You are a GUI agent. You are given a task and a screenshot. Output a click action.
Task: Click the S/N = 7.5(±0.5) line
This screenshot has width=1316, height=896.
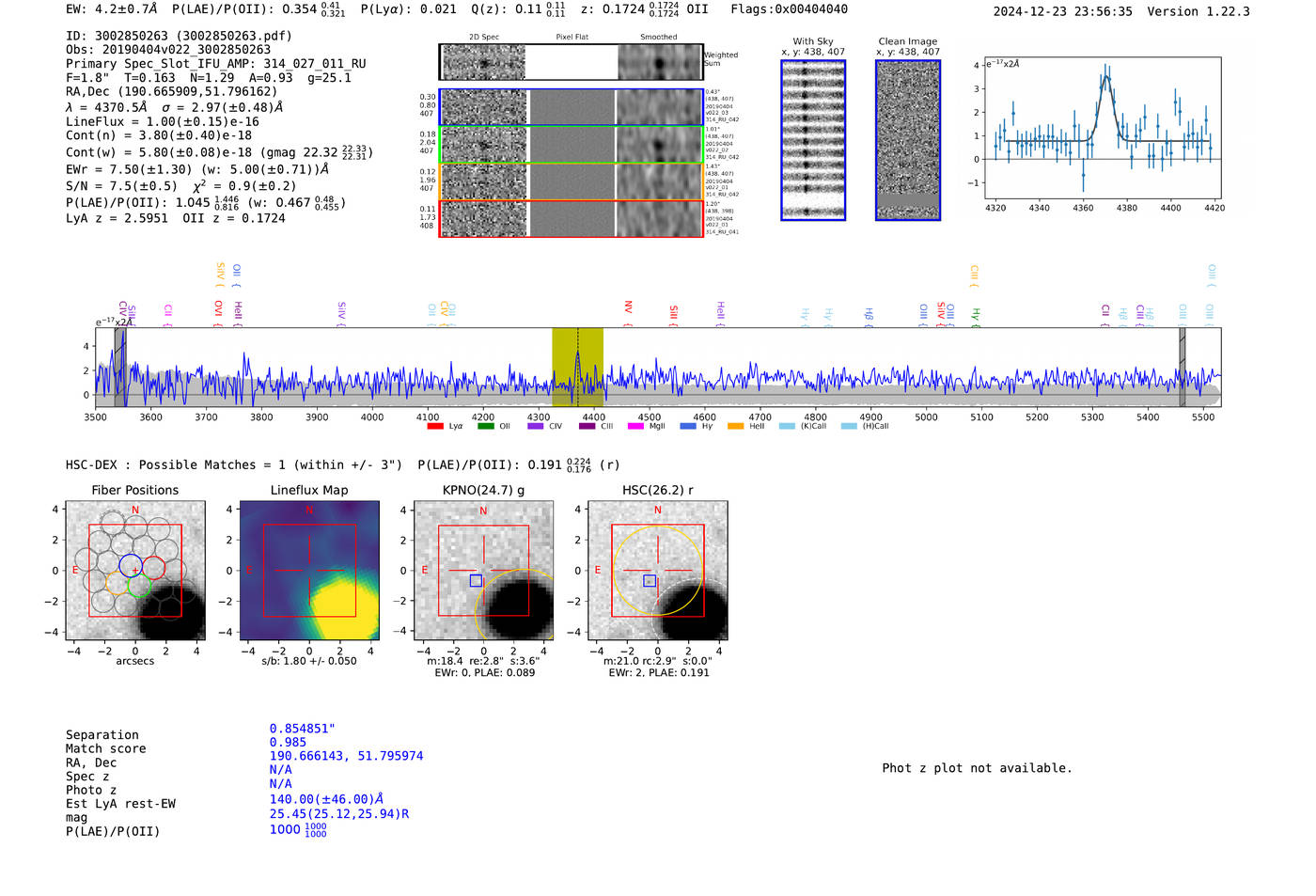click(x=121, y=186)
